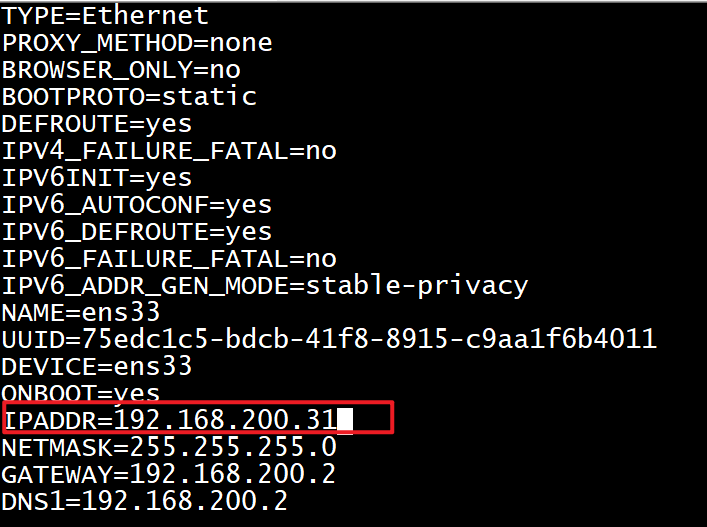The height and width of the screenshot is (527, 707).
Task: Click the BROWSER_ONLY=no setting
Action: click(x=121, y=70)
